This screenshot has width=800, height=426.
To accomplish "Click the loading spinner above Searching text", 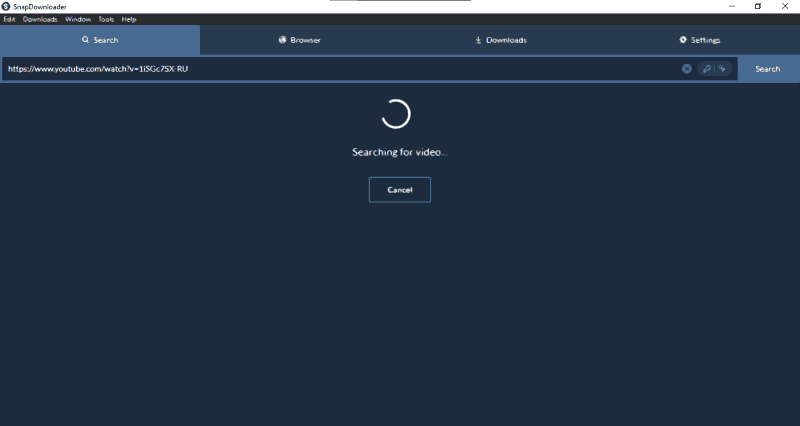I will (x=396, y=114).
